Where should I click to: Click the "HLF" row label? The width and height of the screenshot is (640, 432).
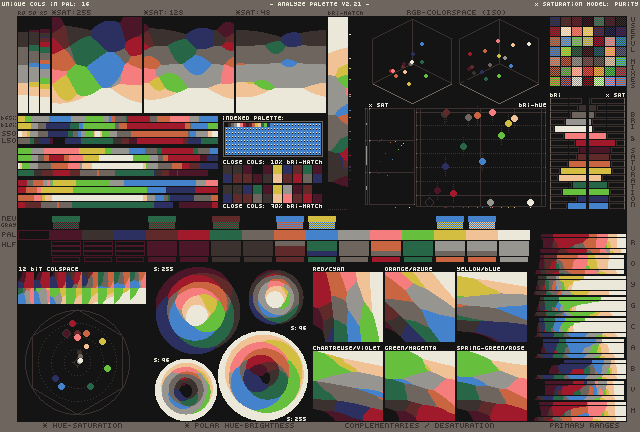point(9,245)
